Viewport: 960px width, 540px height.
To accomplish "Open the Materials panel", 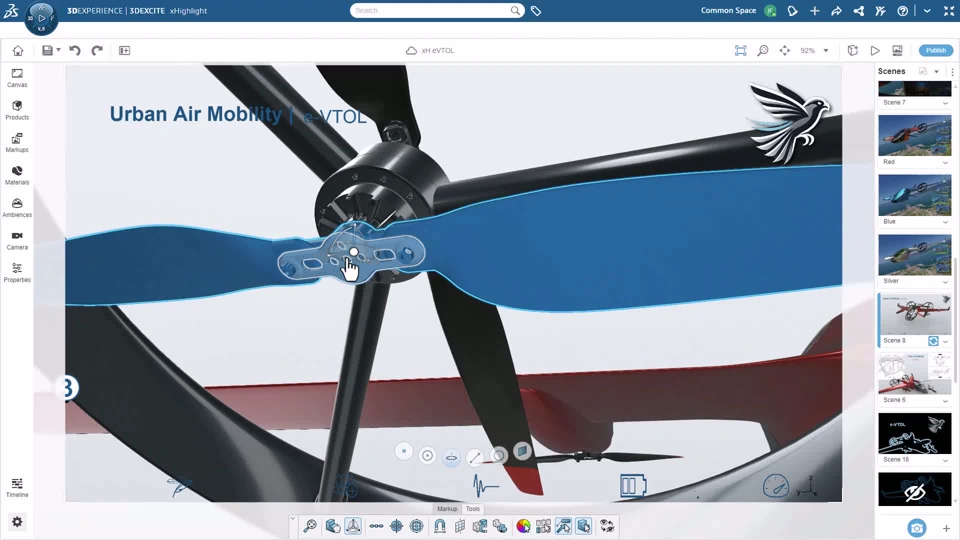I will [17, 175].
